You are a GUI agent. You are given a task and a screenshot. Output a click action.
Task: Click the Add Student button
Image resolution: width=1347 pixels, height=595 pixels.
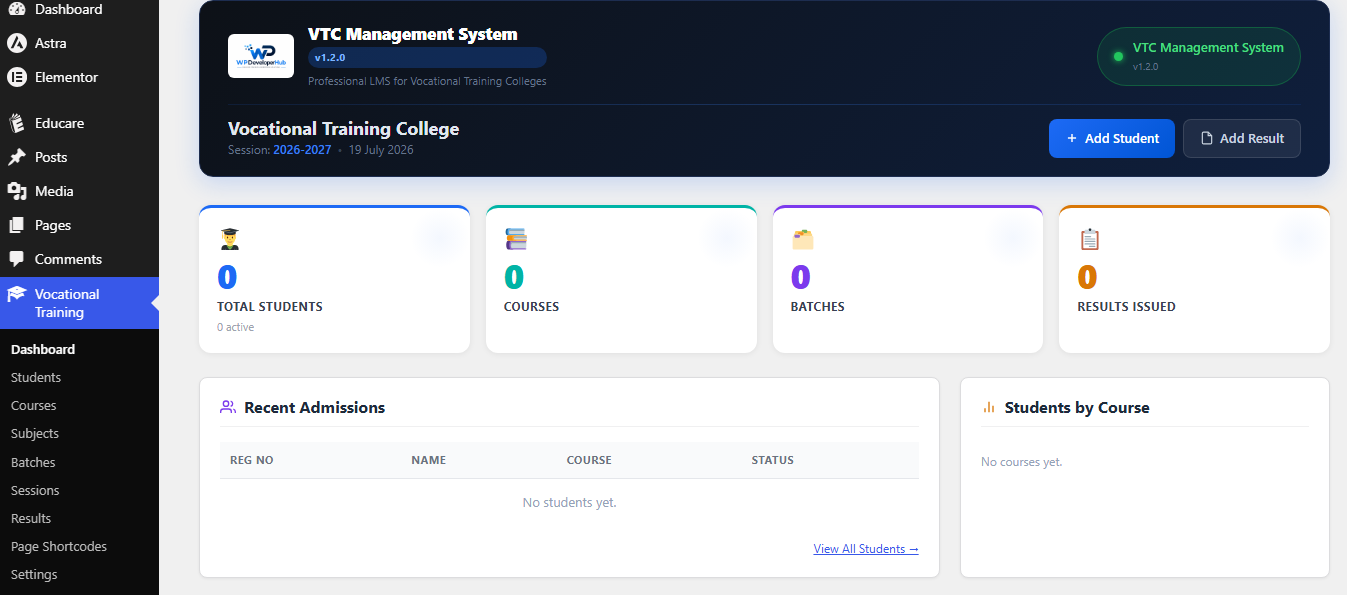click(x=1111, y=138)
